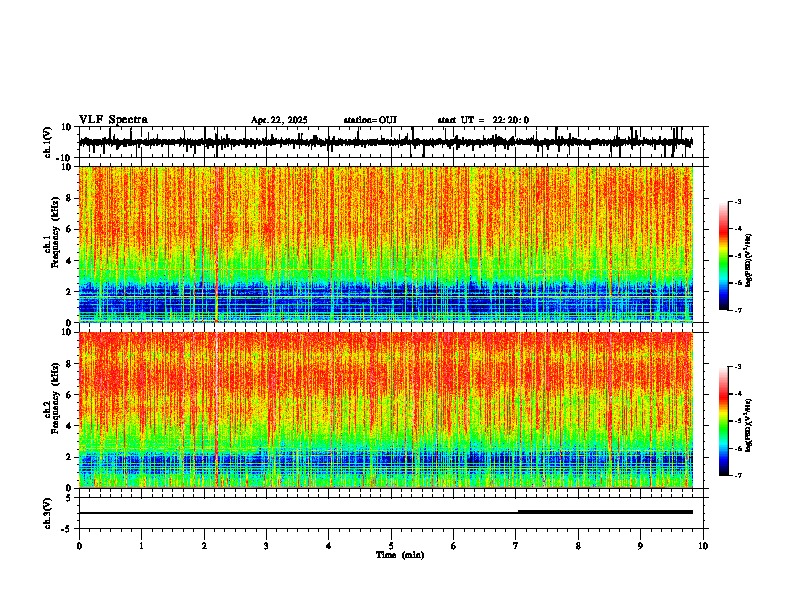Click the ch.2 colorbar log(PSD) label
This screenshot has width=792, height=612.
pos(748,425)
